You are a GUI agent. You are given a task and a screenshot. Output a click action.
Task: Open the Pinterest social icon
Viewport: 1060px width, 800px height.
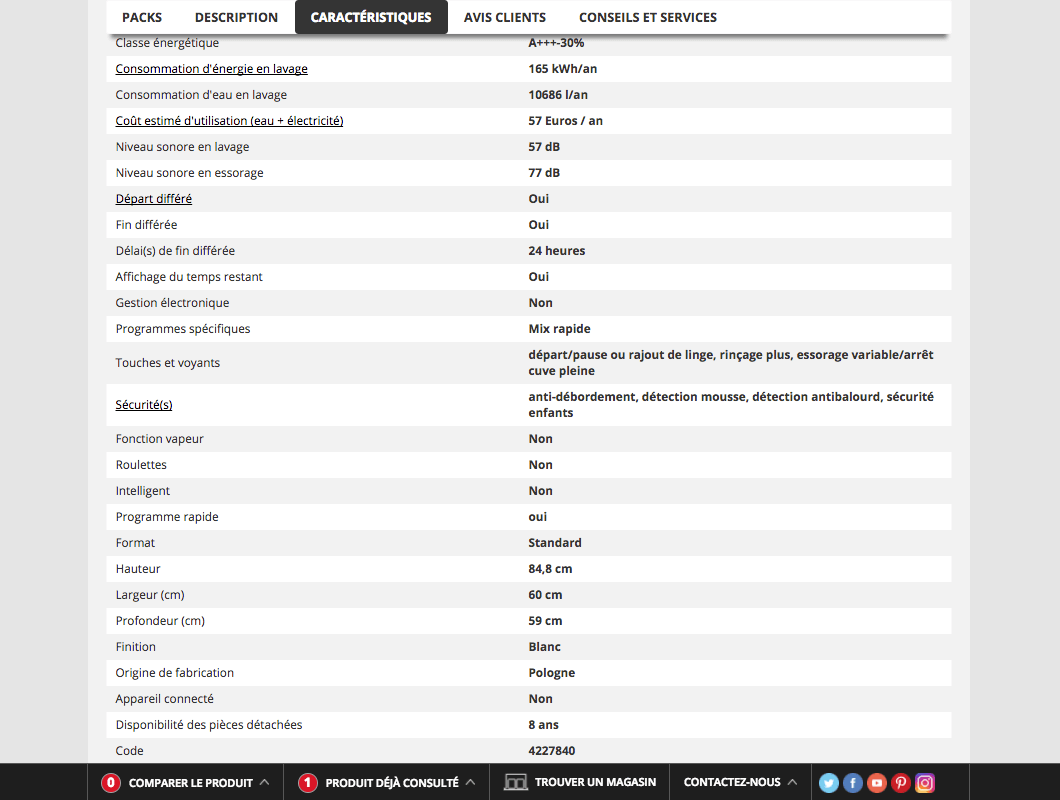pos(901,783)
